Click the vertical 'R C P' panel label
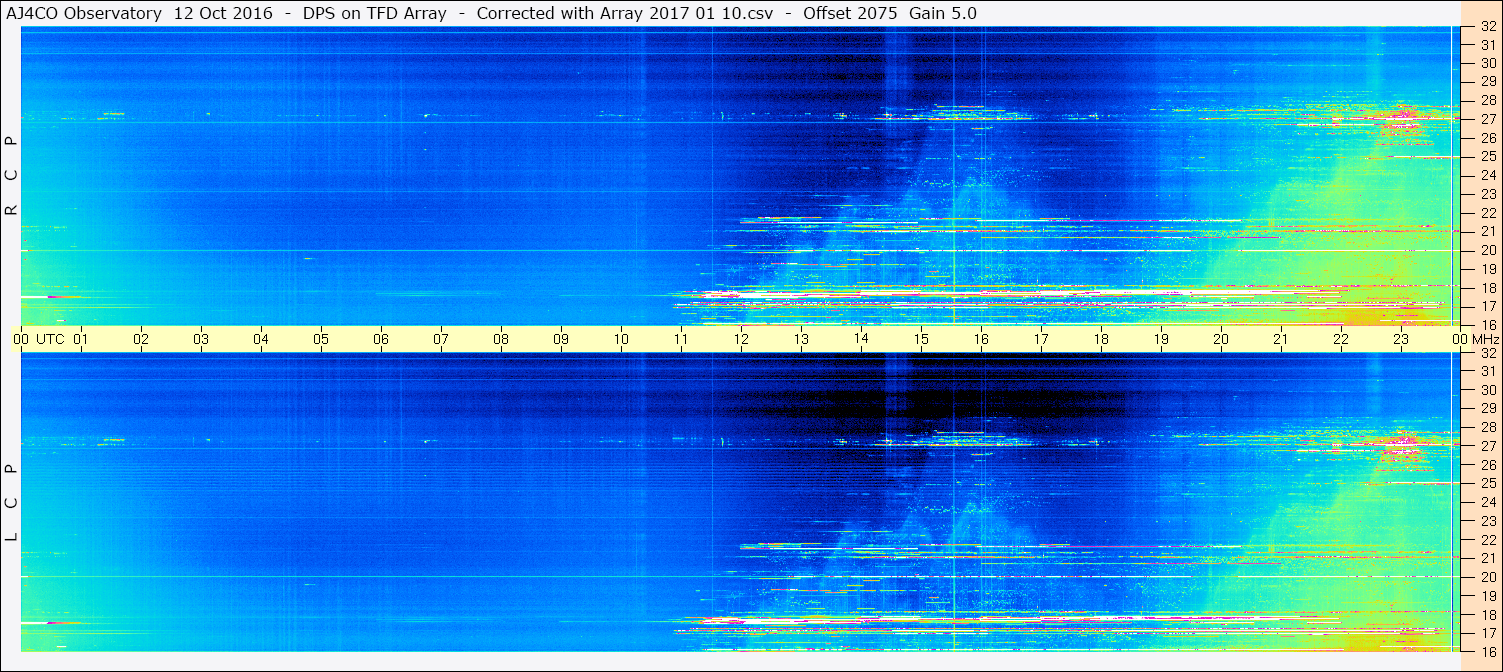1503x672 pixels. pyautogui.click(x=12, y=176)
